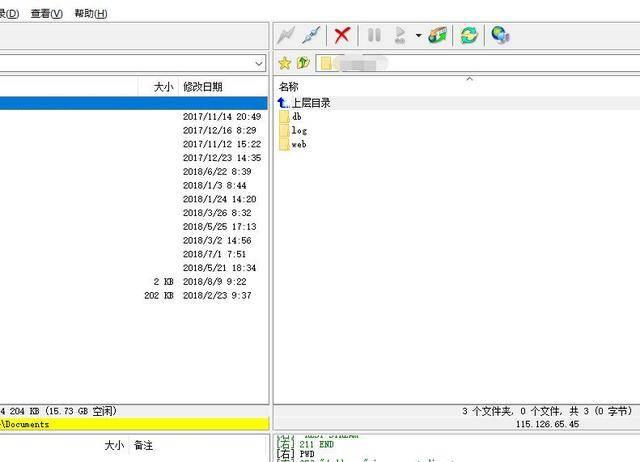This screenshot has width=640, height=462.
Task: Click the 211 END log line
Action: pos(305,444)
